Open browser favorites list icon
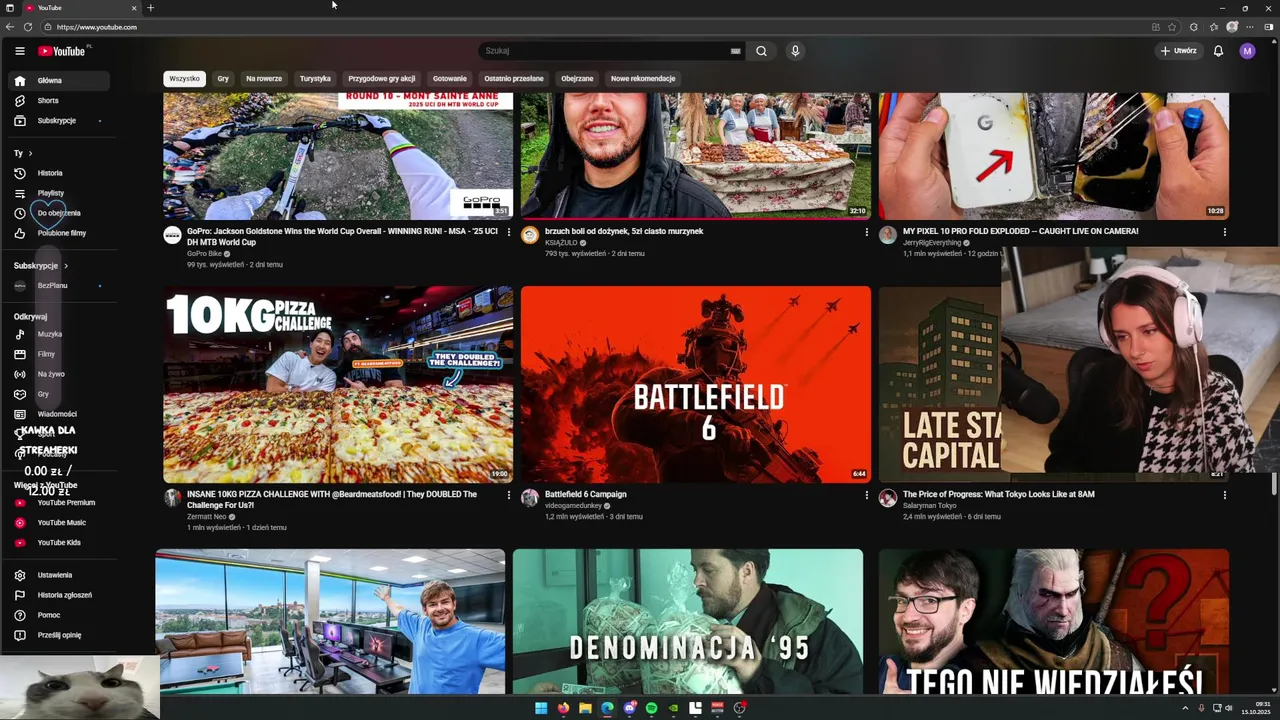The width and height of the screenshot is (1280, 720). click(x=1213, y=27)
